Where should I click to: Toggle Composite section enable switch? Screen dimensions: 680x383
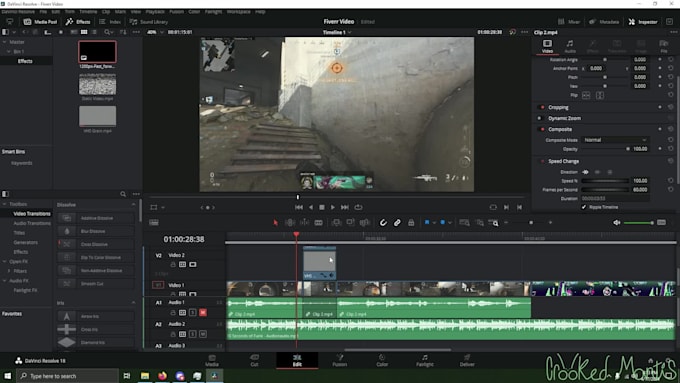(x=541, y=129)
